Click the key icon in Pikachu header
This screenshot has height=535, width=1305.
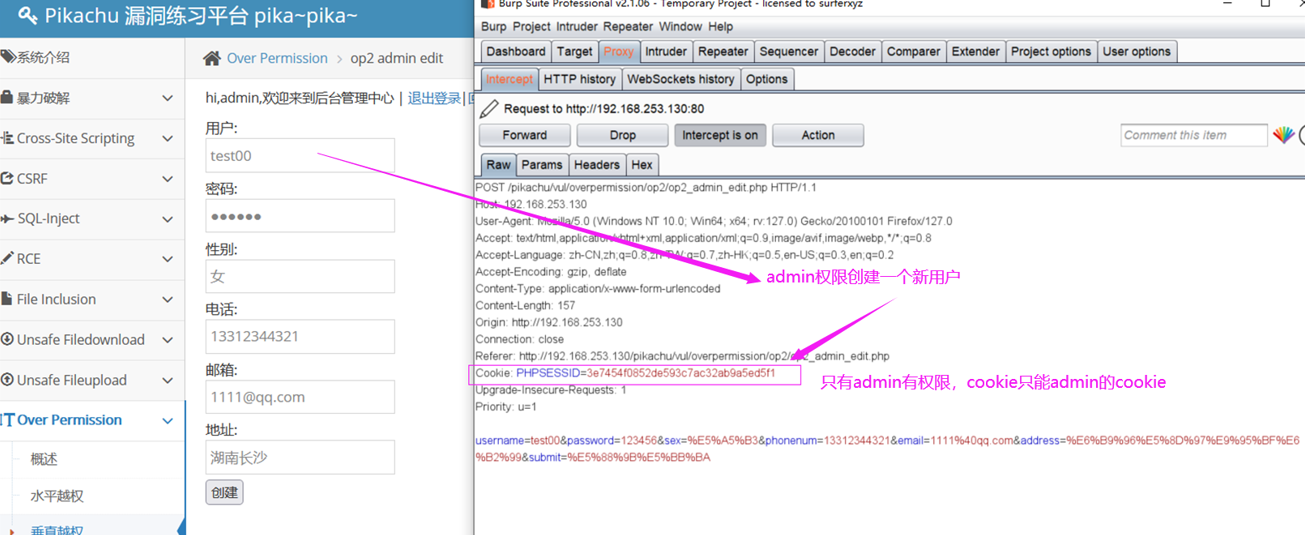pos(28,16)
